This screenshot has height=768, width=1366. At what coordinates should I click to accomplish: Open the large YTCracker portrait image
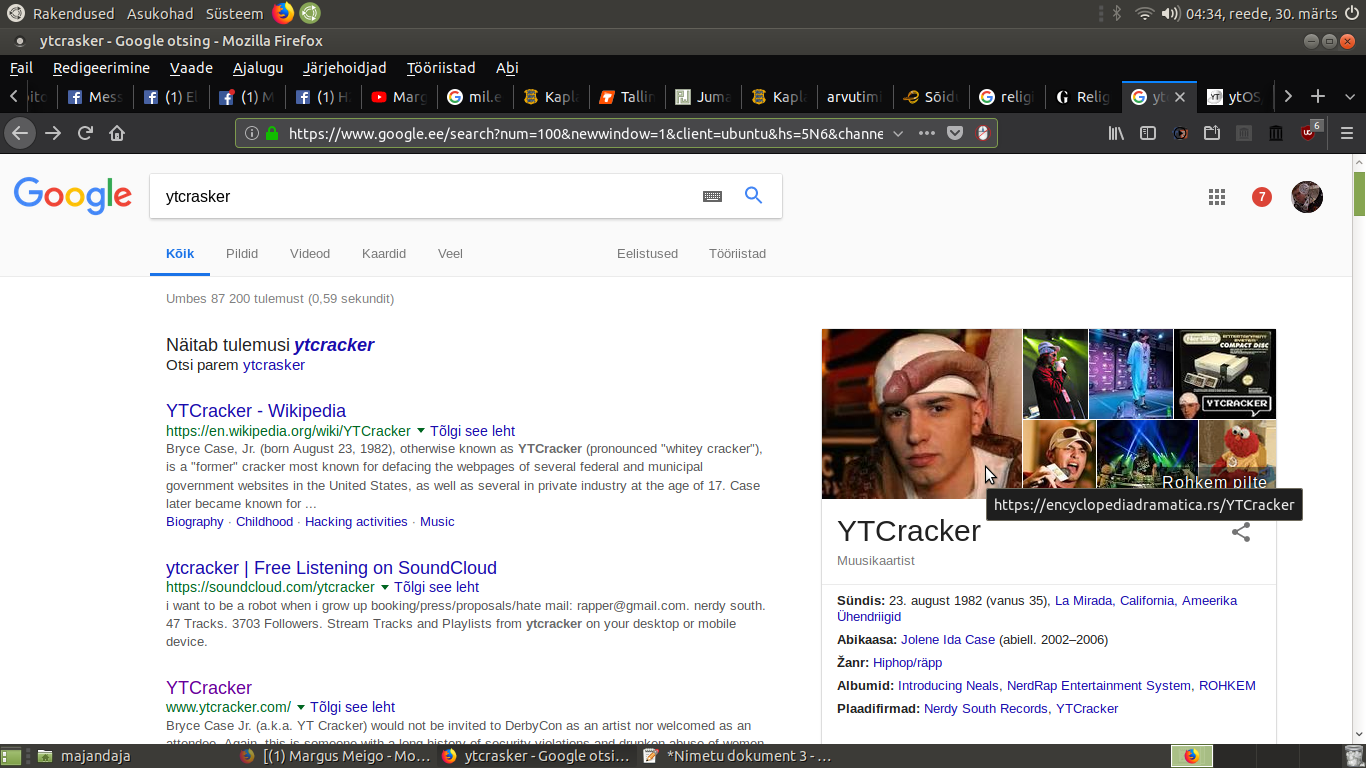(x=921, y=414)
